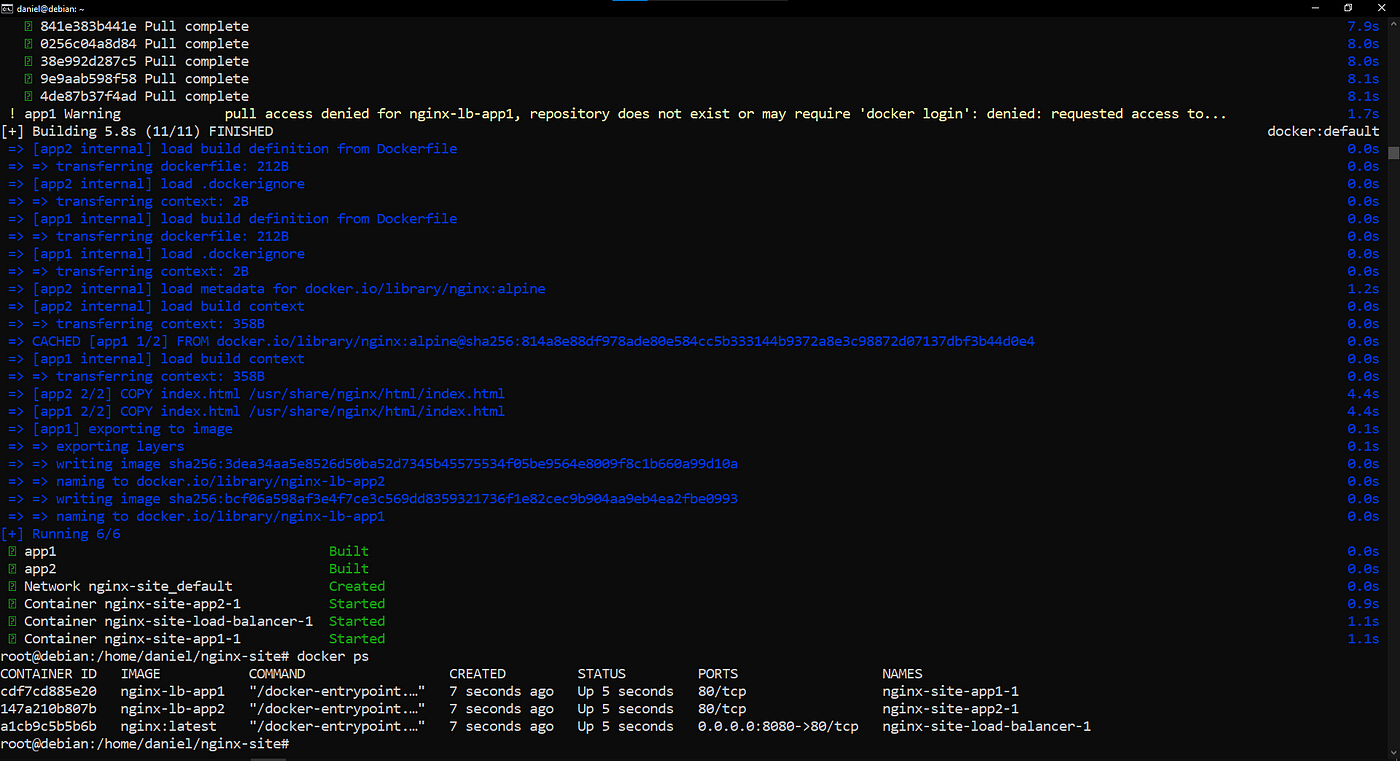1400x761 pixels.
Task: Click 'naming to docker.io/library/nginx-lb-app1' line
Action: (196, 516)
